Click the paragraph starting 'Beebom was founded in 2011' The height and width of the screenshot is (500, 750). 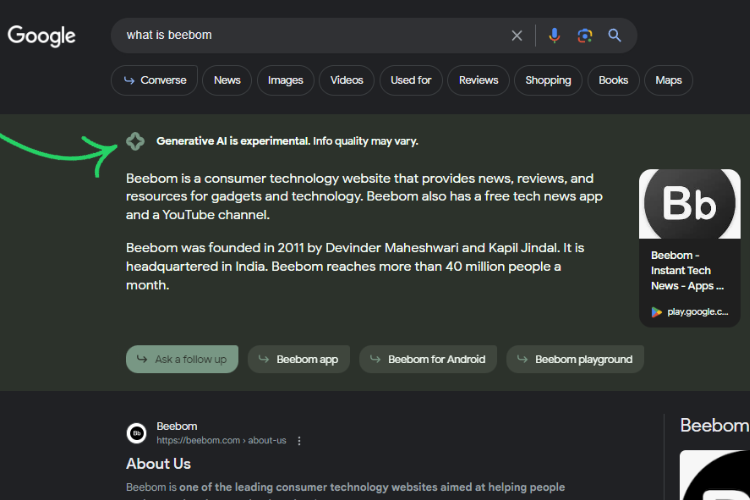coord(355,267)
